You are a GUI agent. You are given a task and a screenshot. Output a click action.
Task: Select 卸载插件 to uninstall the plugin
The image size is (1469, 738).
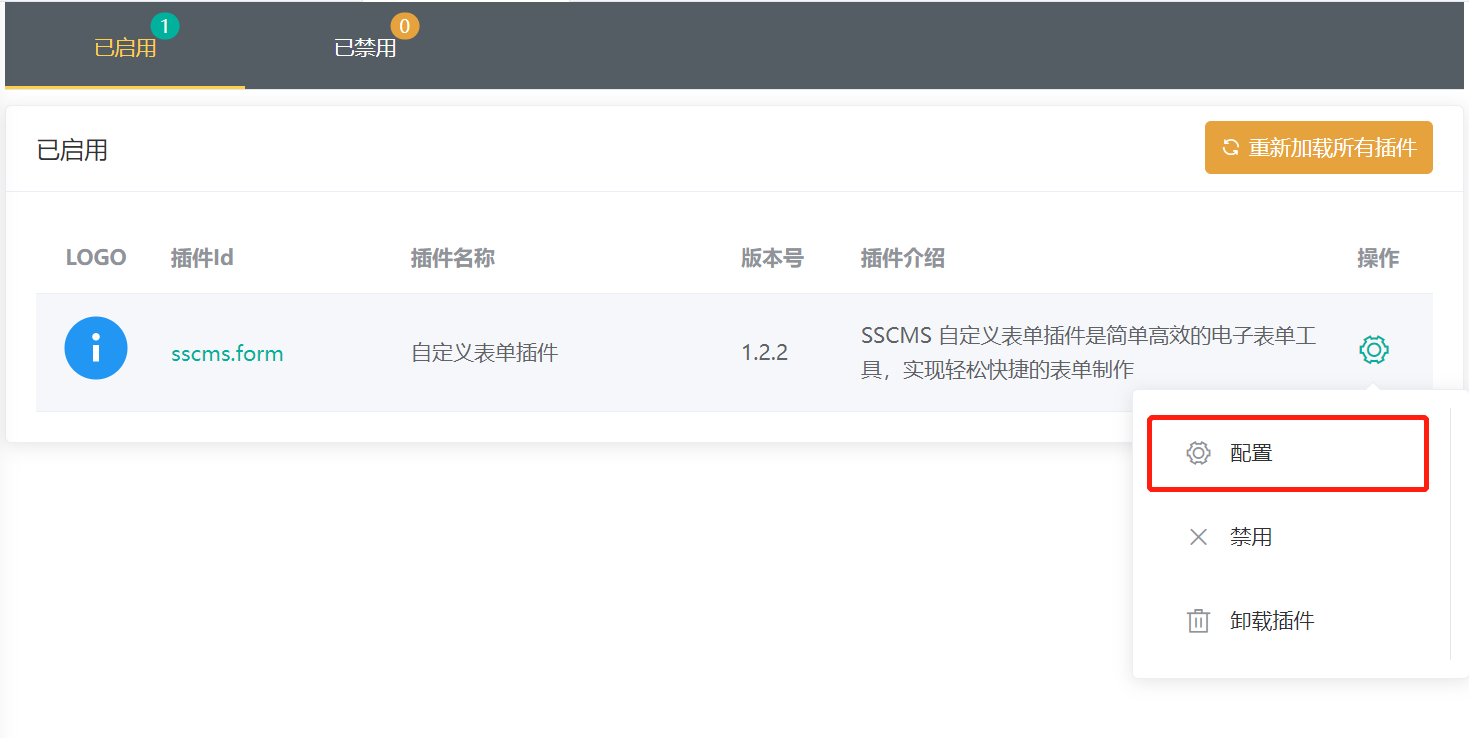(1271, 621)
